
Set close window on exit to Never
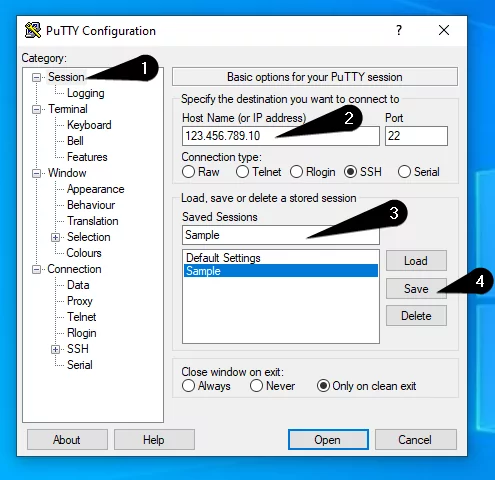click(256, 386)
